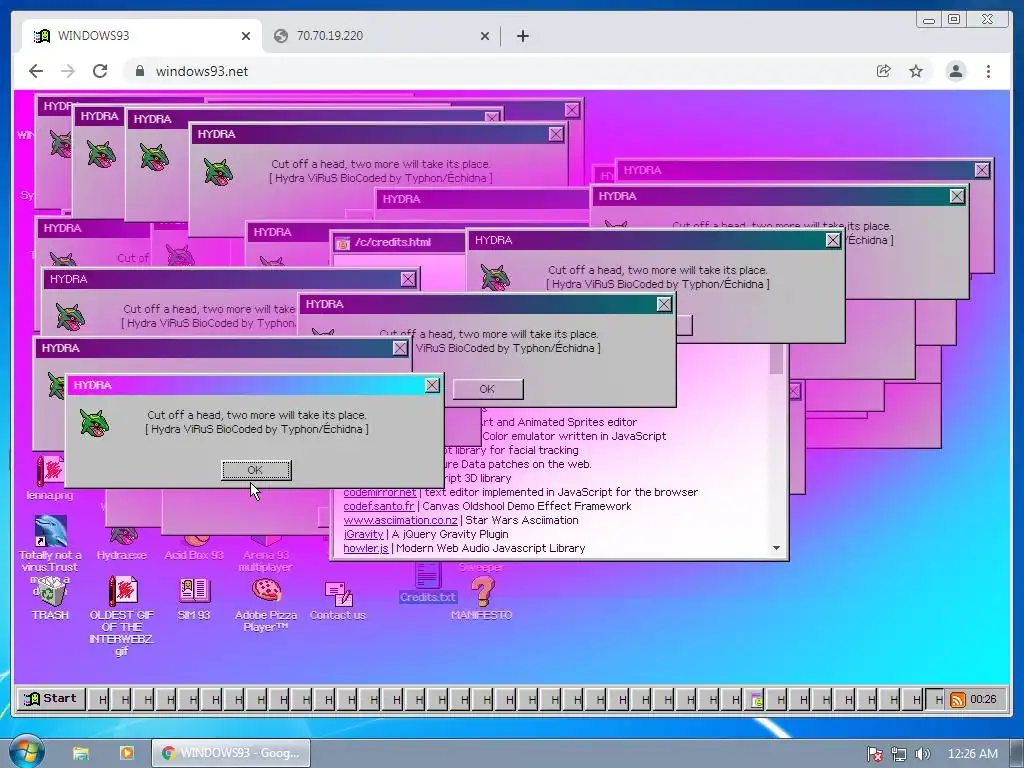The image size is (1024, 768).
Task: Close the WINDOWS93 tab
Action: pos(246,36)
